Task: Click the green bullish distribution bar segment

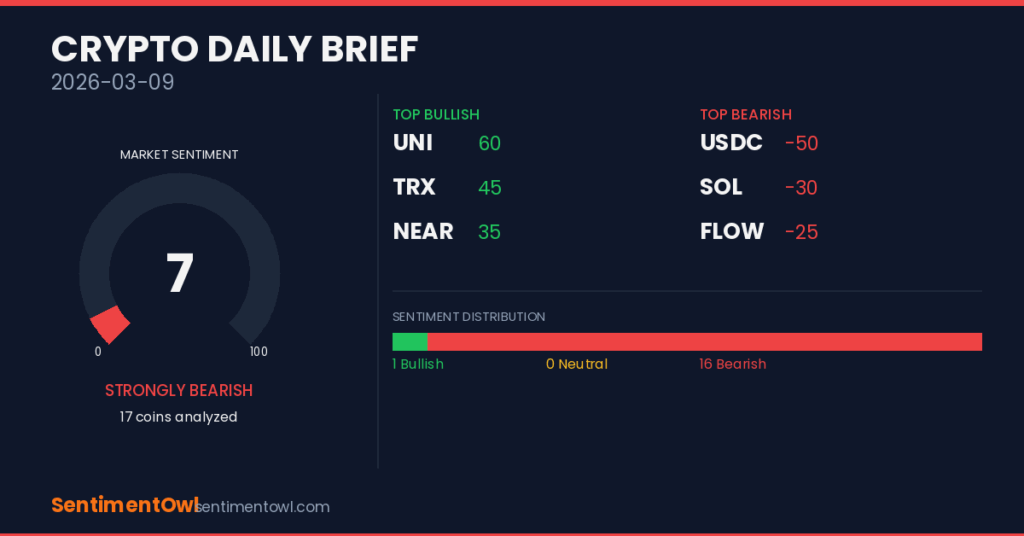Action: click(410, 342)
